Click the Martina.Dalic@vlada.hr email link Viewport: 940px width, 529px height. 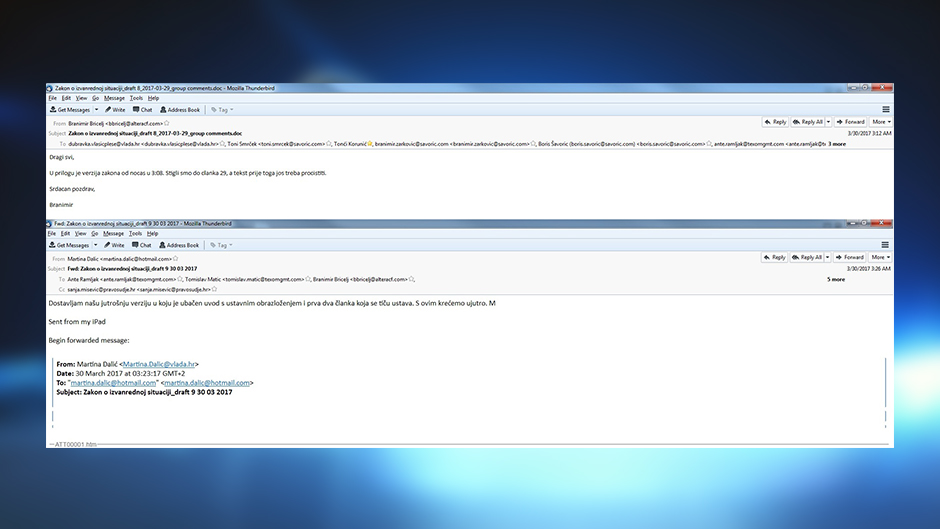160,364
